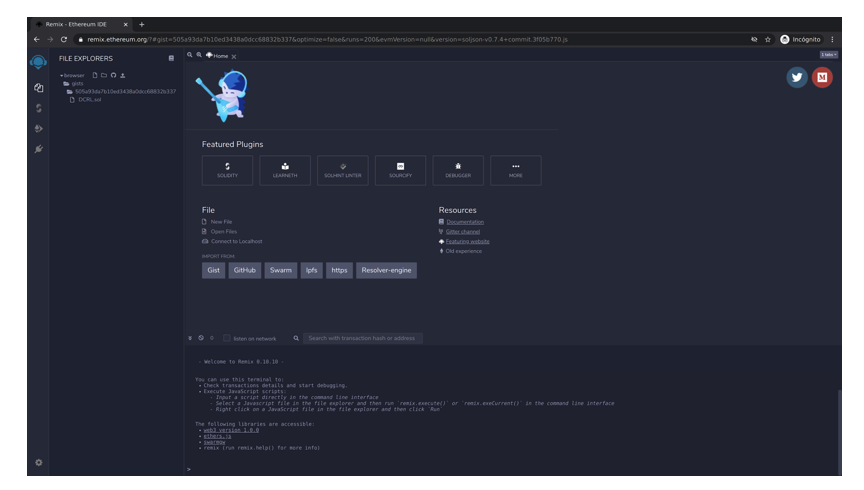Open the SOLHINT LINTER featured plugin
This screenshot has height=490, width=864.
click(343, 170)
